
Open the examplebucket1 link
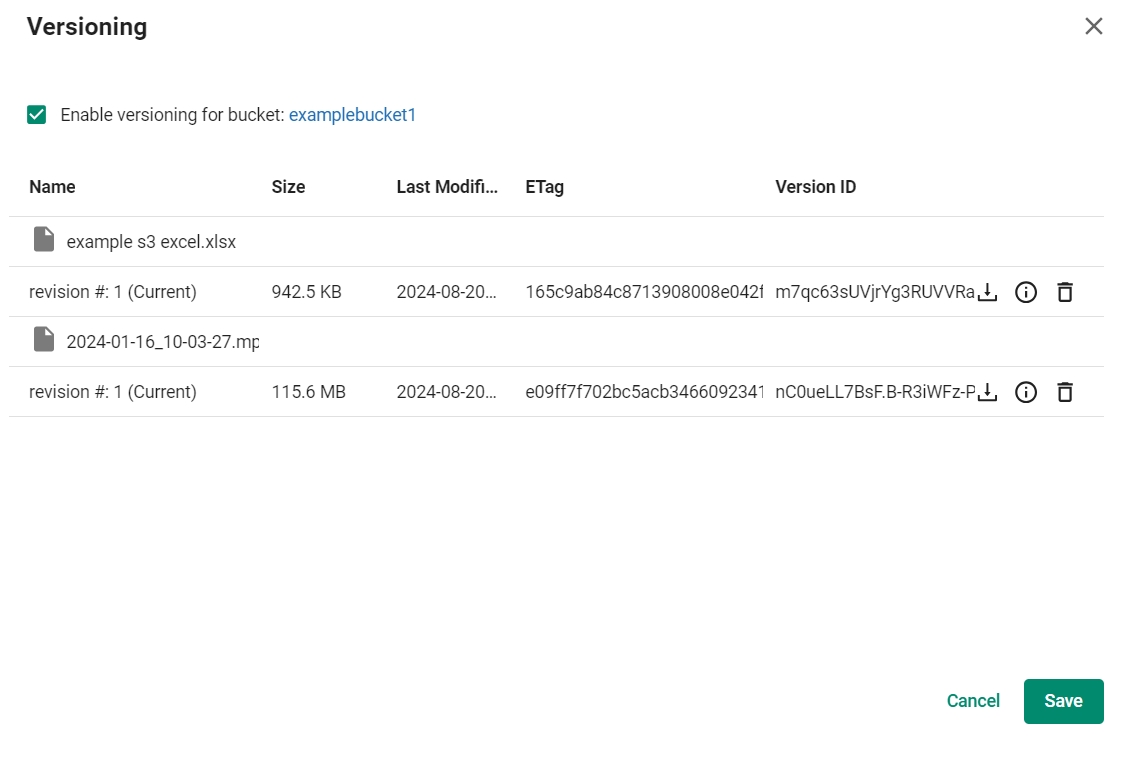pyautogui.click(x=352, y=115)
